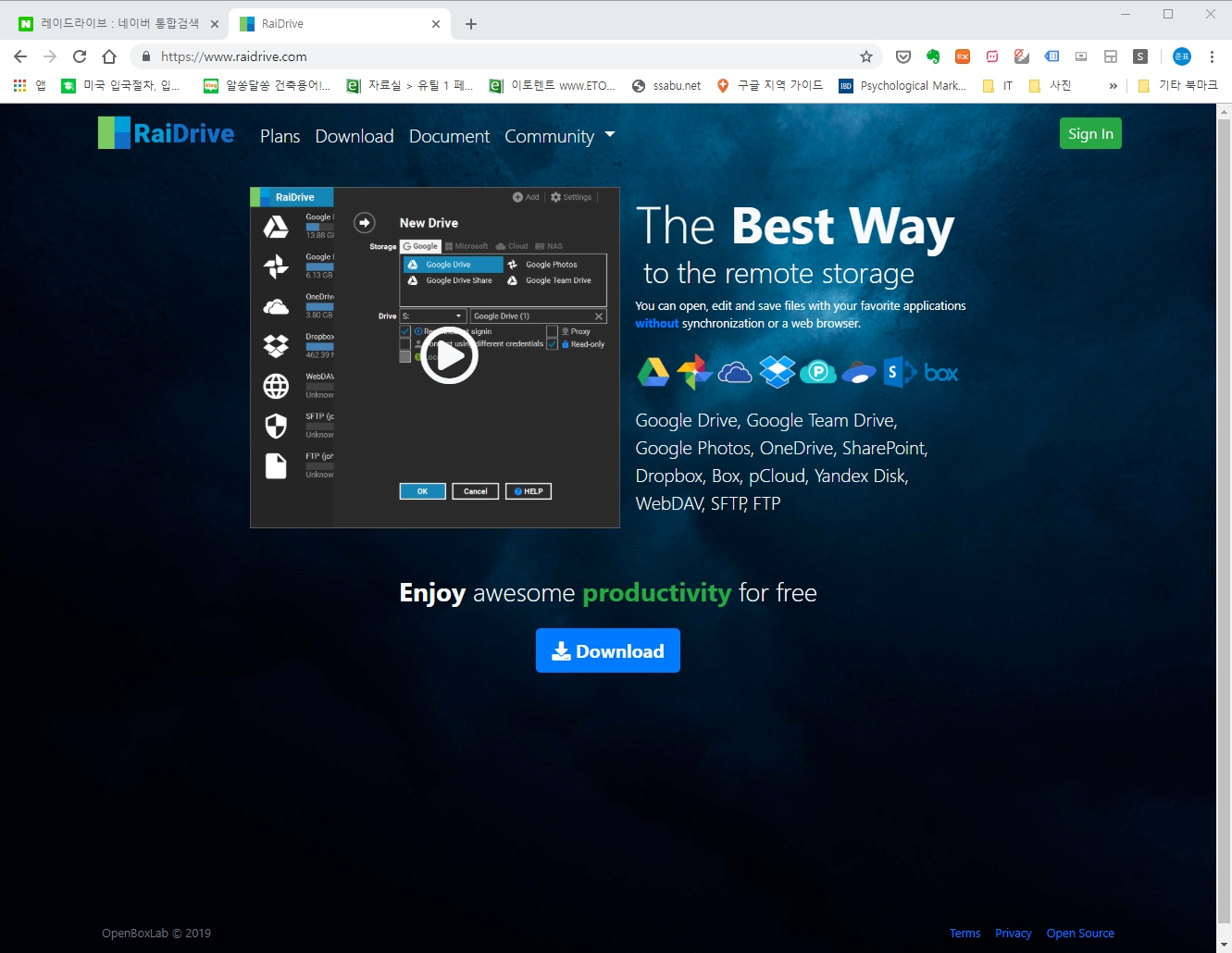
Task: Open the Chrome profile avatar
Action: 1182,56
